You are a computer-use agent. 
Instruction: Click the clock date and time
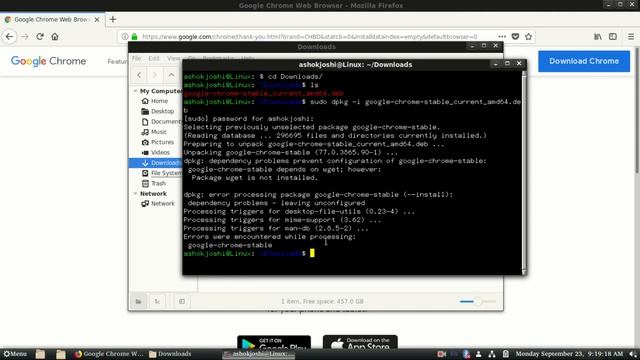coord(569,354)
